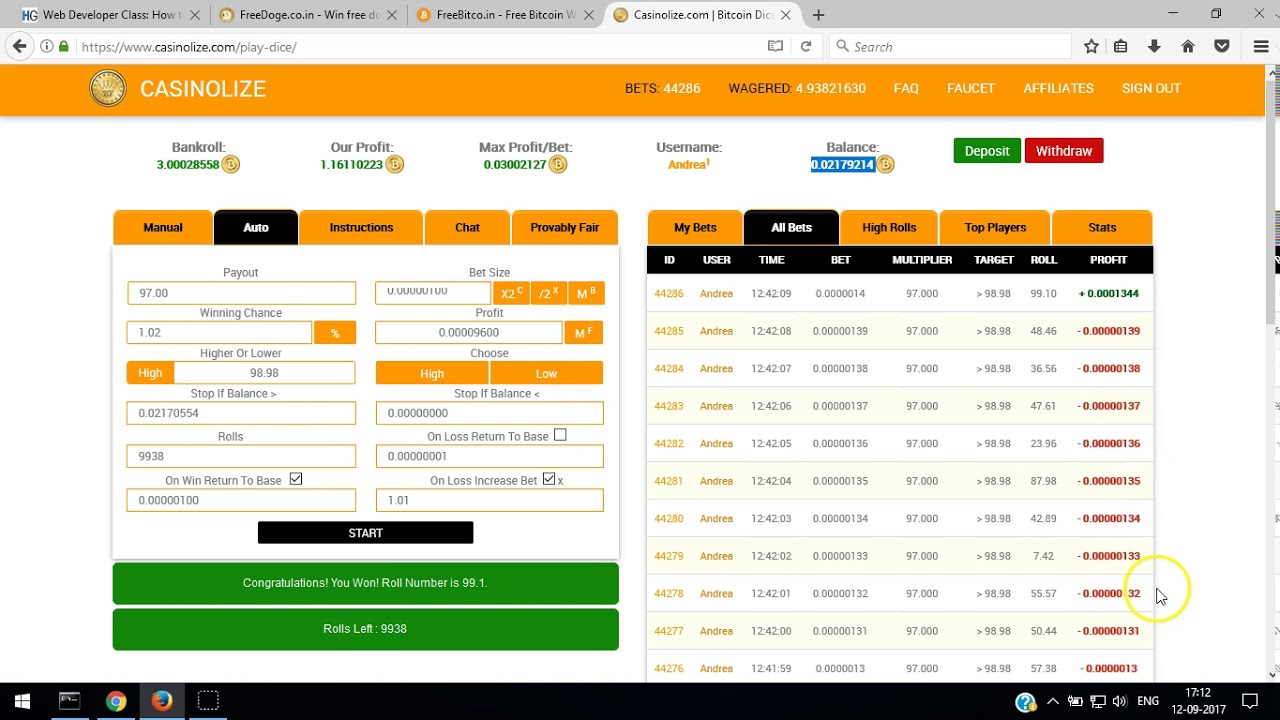1280x720 pixels.
Task: Toggle reader view icon in address bar
Action: 775,47
